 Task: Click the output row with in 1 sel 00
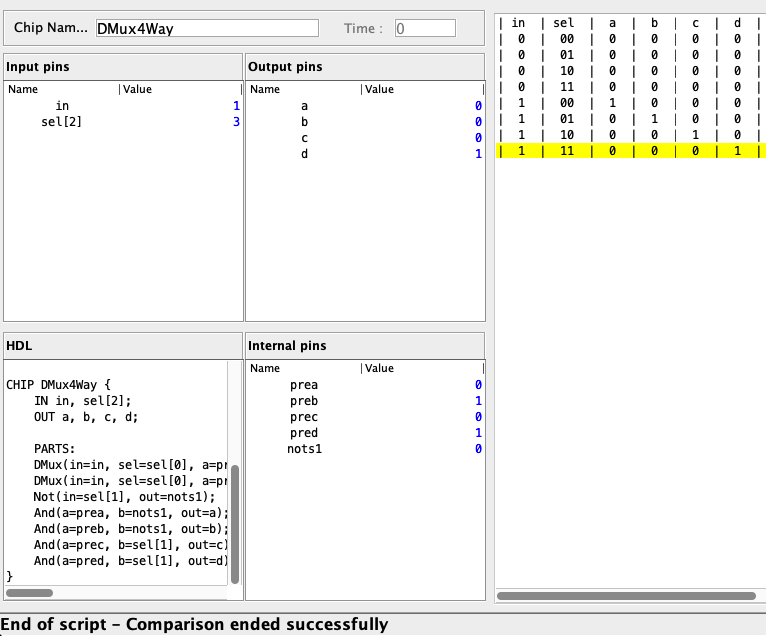(x=631, y=103)
